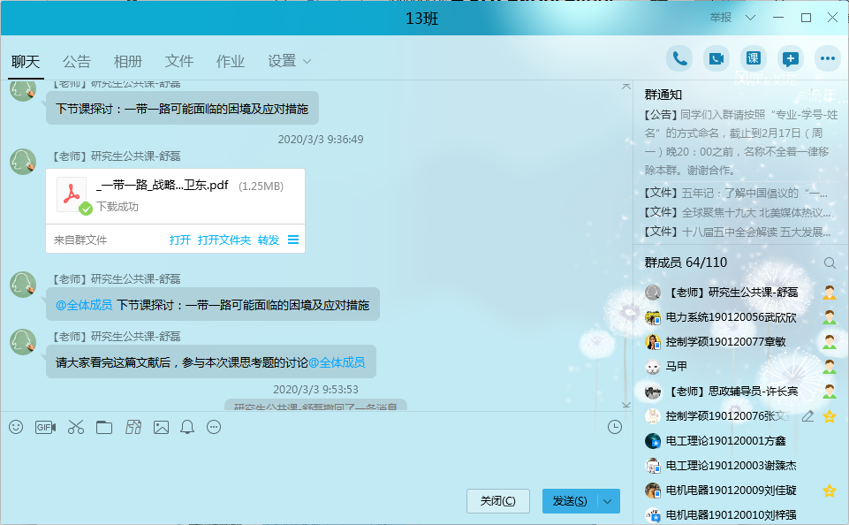849x525 pixels.
Task: Click the GIF video icon
Action: click(45, 427)
